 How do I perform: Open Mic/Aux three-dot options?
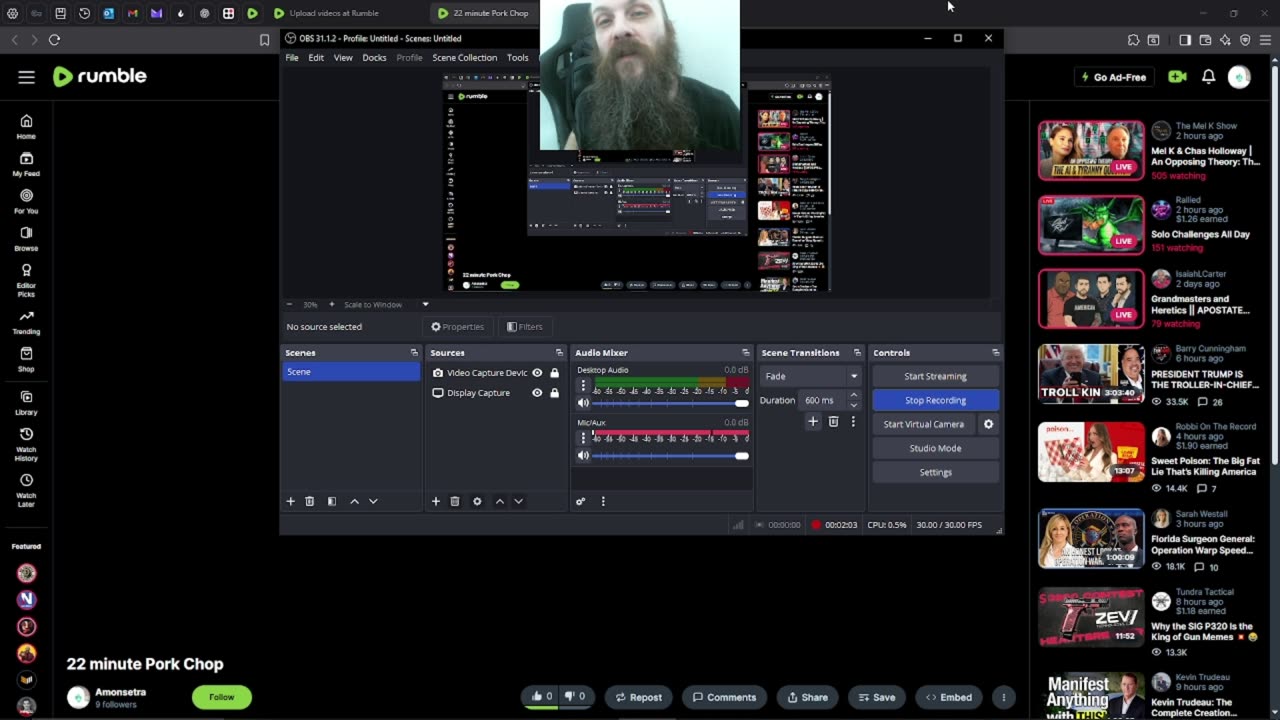pos(583,437)
